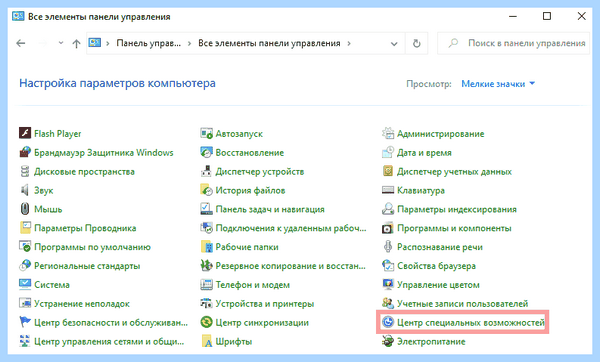Open the Мышь mouse icon

tap(25, 209)
